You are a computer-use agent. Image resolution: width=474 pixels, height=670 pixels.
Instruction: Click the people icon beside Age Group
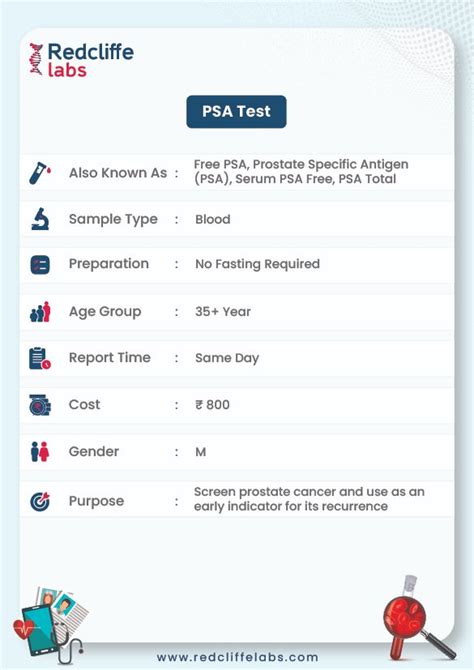[x=40, y=311]
